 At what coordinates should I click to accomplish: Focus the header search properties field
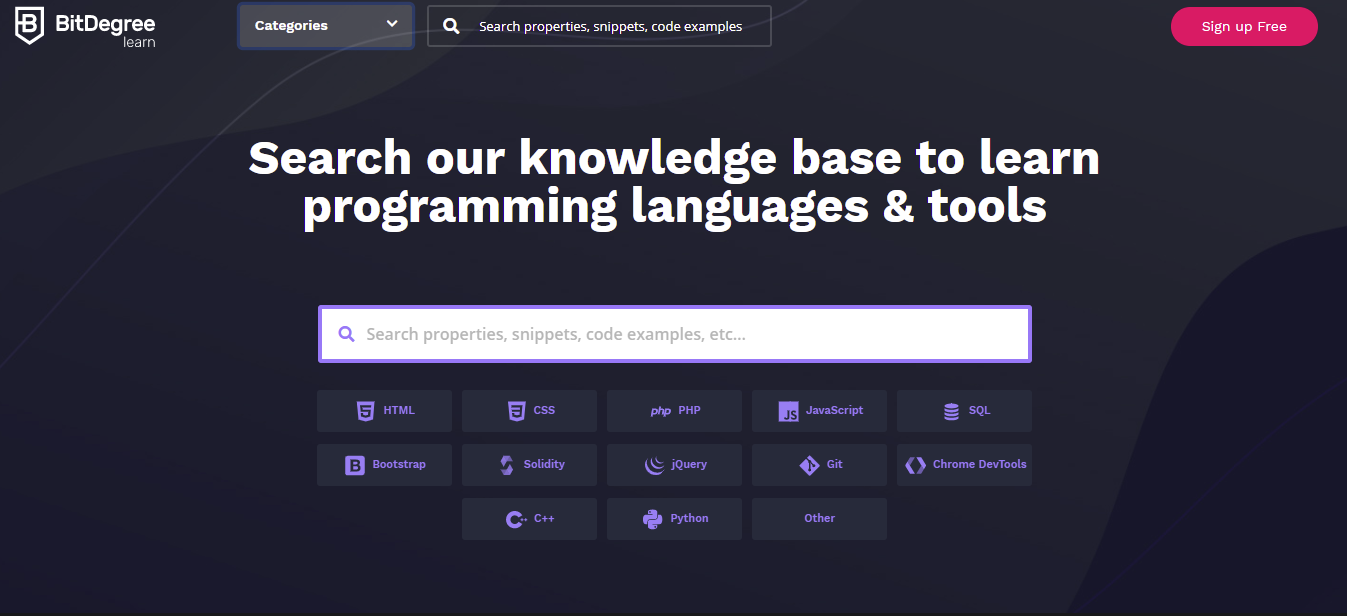(x=599, y=26)
